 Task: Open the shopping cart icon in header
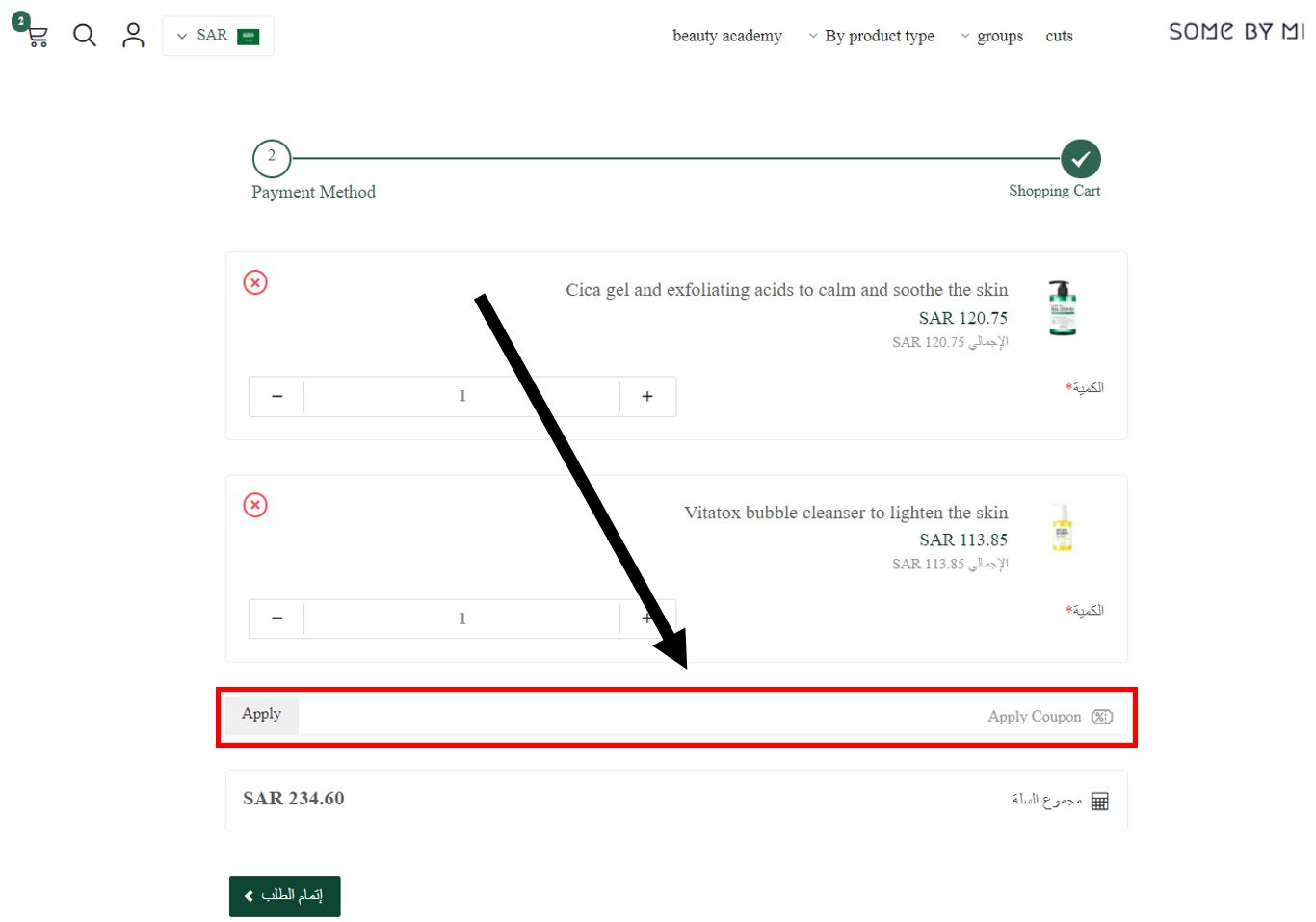coord(36,36)
